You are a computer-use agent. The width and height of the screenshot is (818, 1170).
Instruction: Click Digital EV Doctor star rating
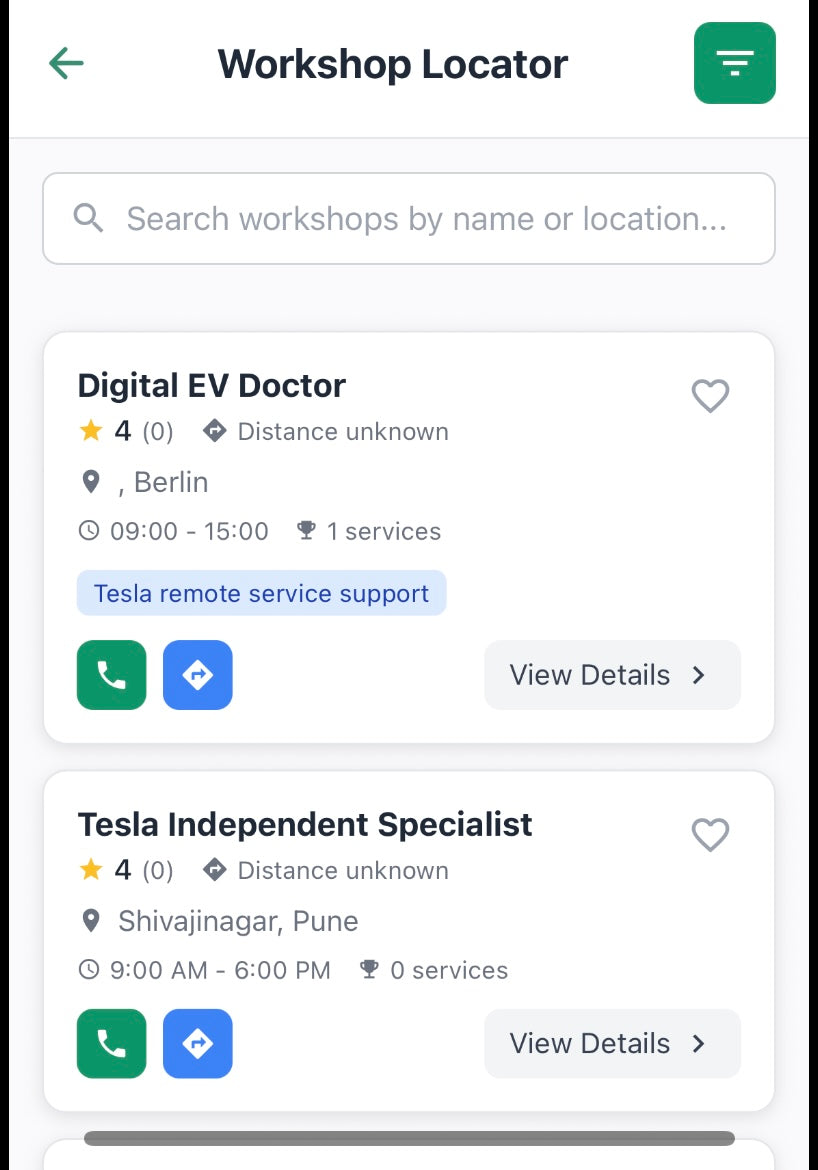pos(91,431)
